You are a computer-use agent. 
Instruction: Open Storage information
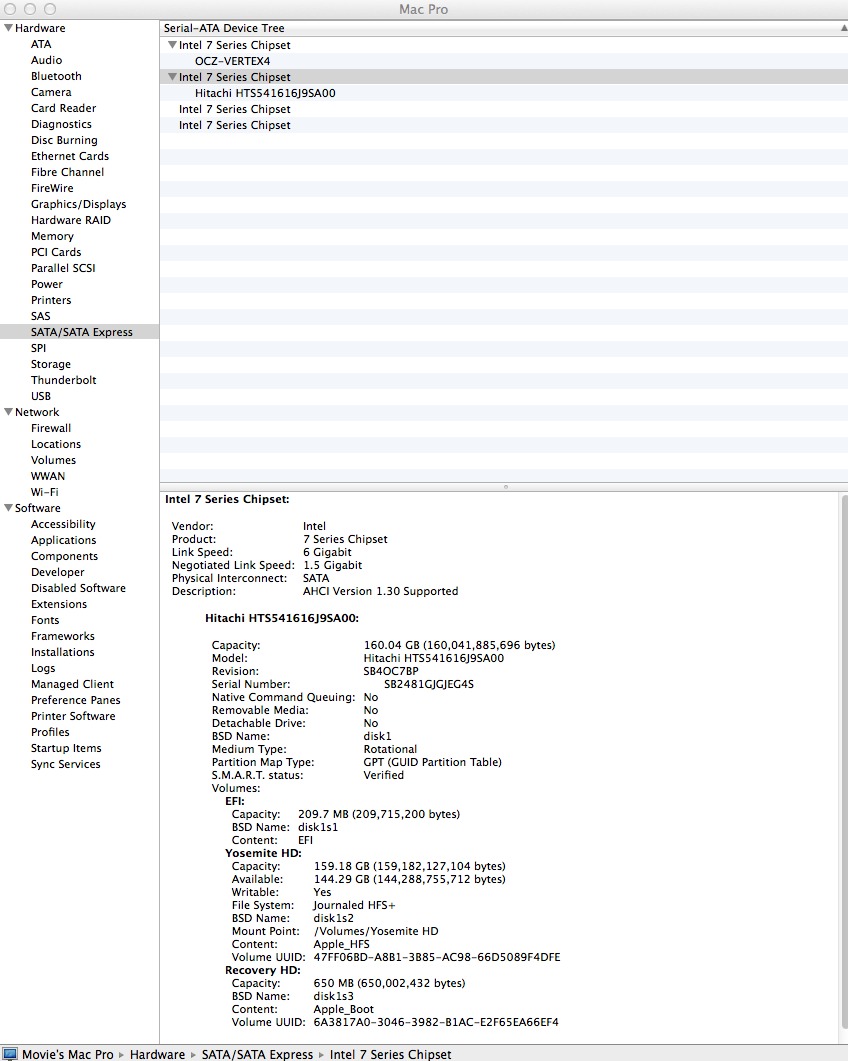coord(51,364)
